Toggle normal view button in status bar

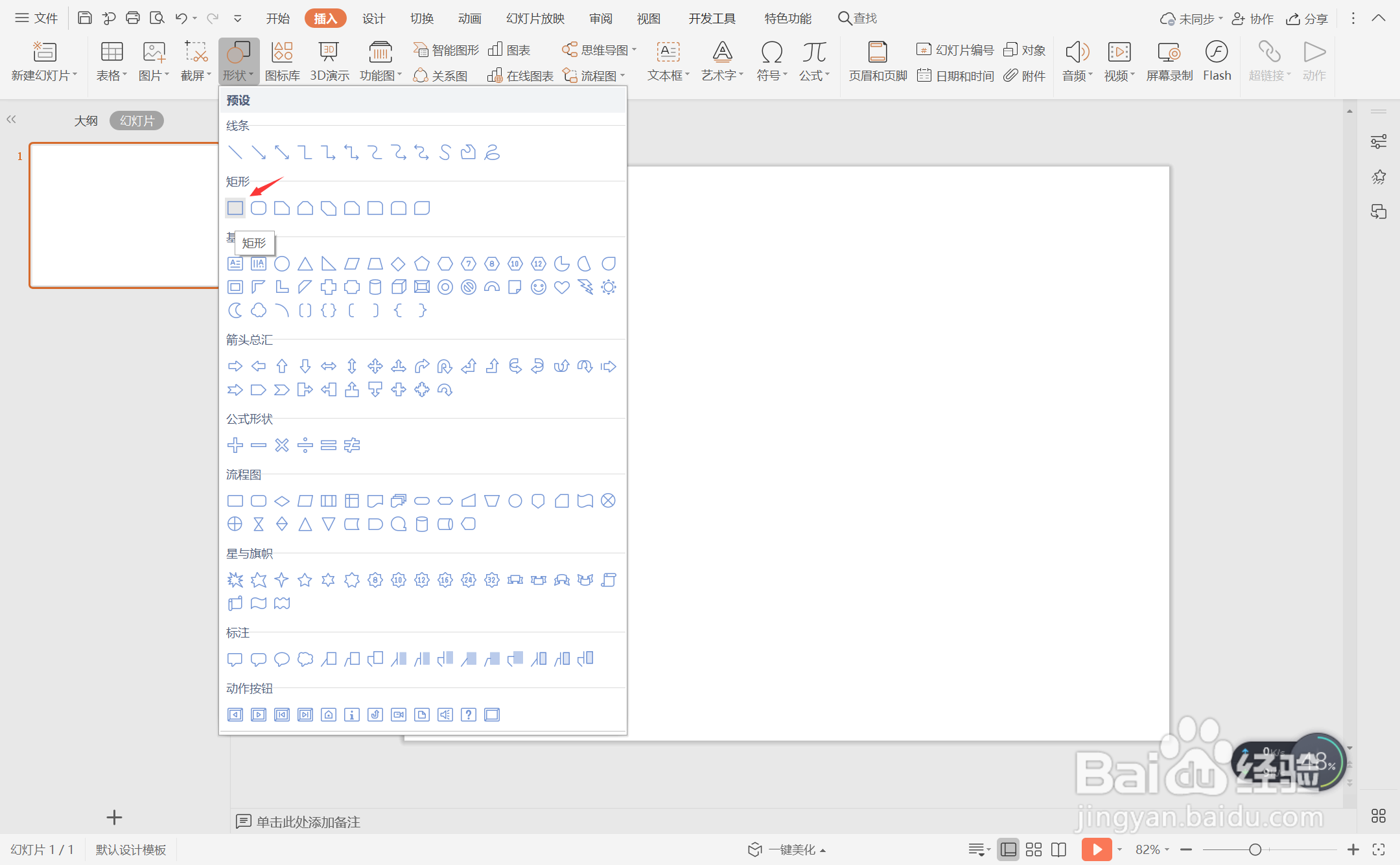pos(1009,849)
